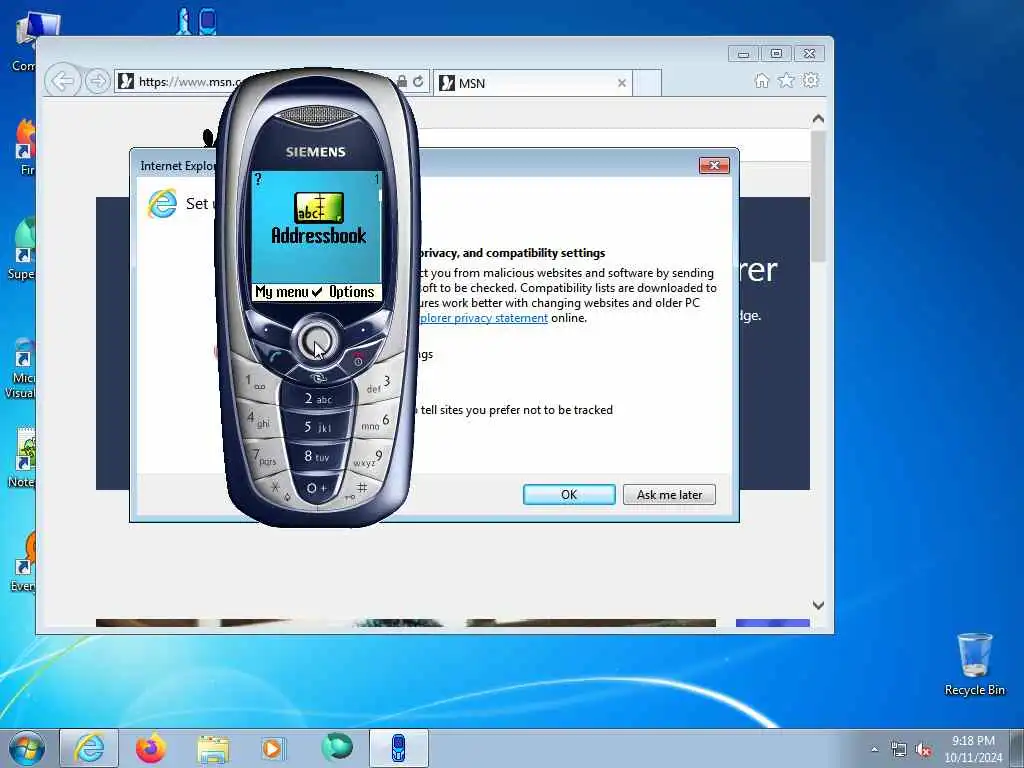Open a new tab next to MSN
Screen dimensions: 1024x768
pos(647,83)
